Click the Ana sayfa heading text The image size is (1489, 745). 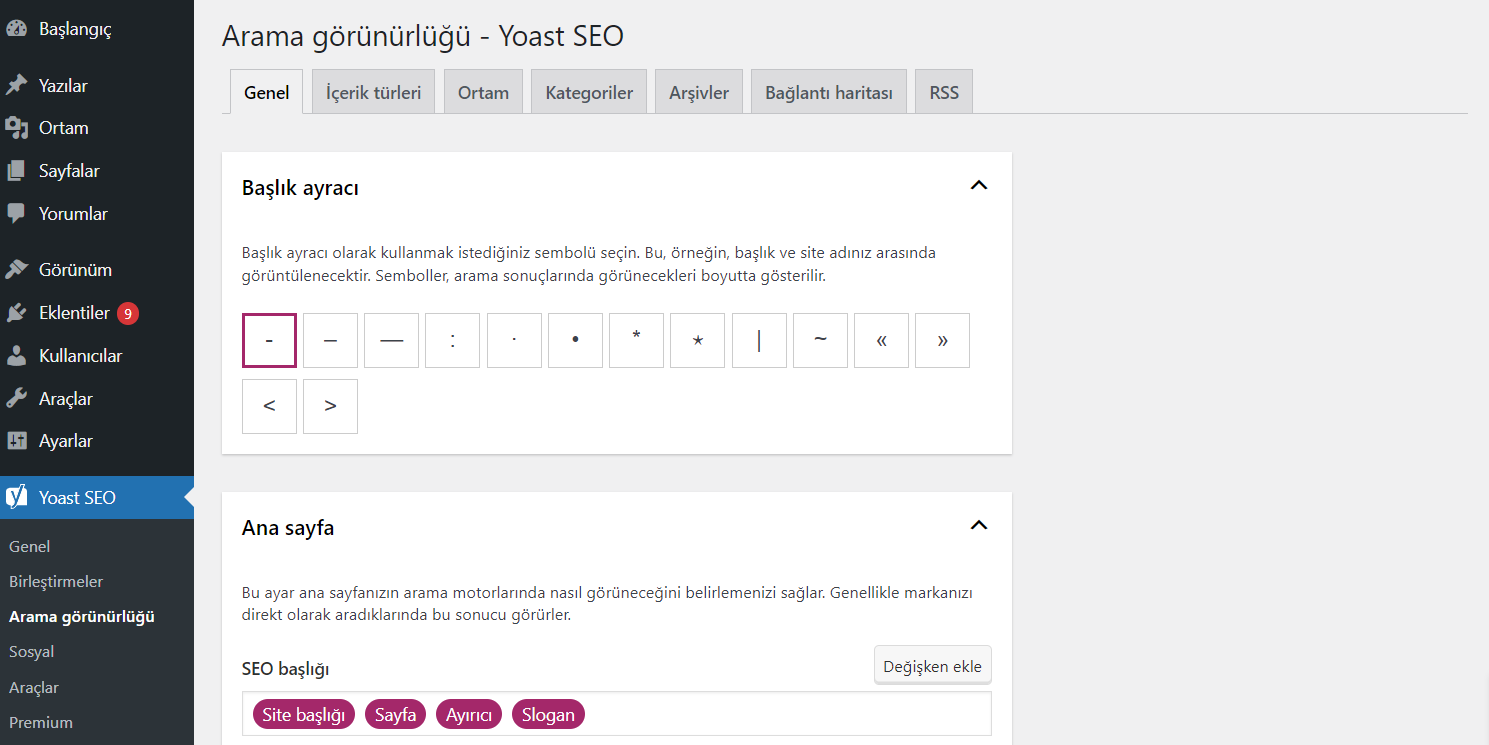pyautogui.click(x=288, y=527)
